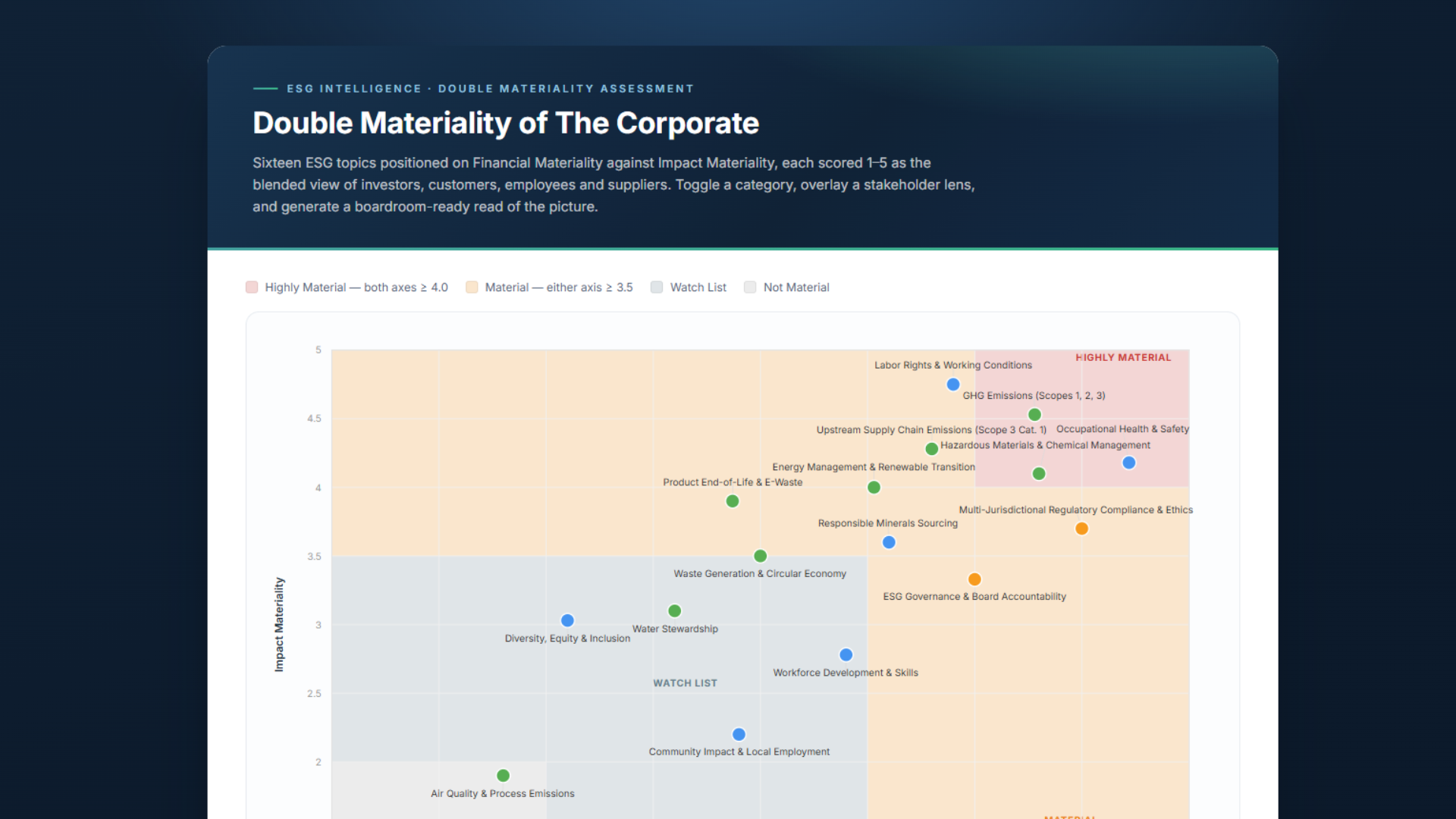The height and width of the screenshot is (819, 1456).
Task: Select the Air Quality & Process Emissions dot
Action: click(x=503, y=776)
